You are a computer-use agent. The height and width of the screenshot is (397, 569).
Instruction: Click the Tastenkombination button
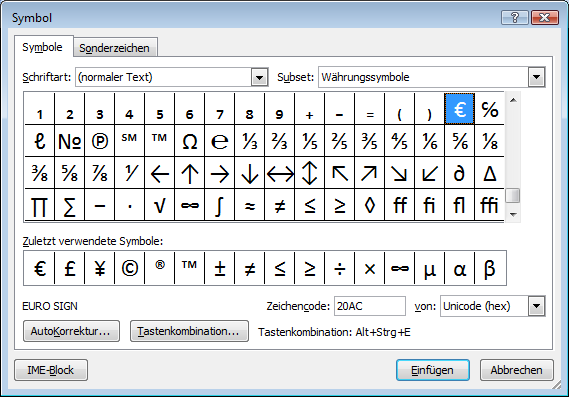click(x=189, y=331)
